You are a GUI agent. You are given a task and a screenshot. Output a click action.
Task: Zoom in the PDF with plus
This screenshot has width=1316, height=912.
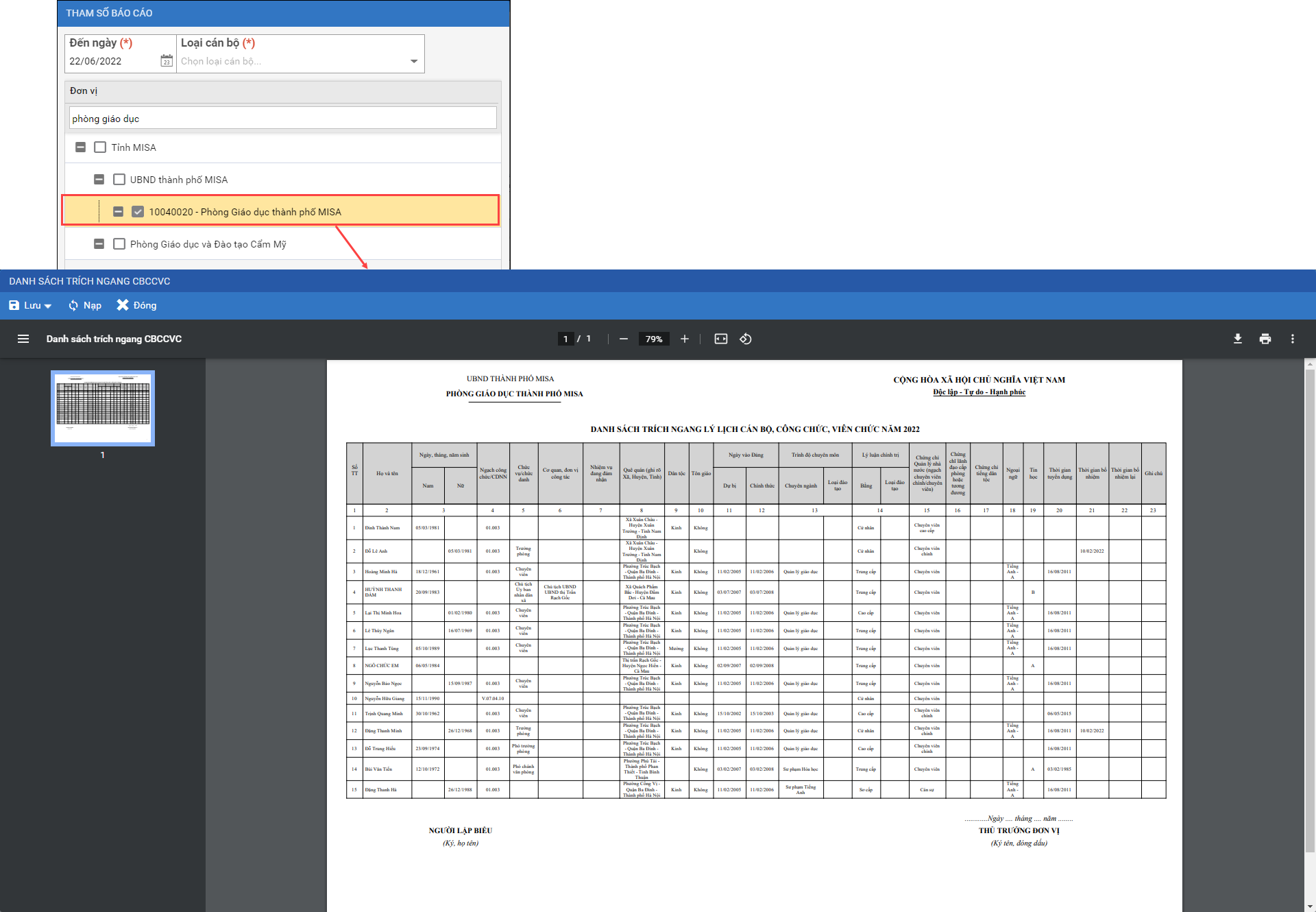tap(684, 339)
